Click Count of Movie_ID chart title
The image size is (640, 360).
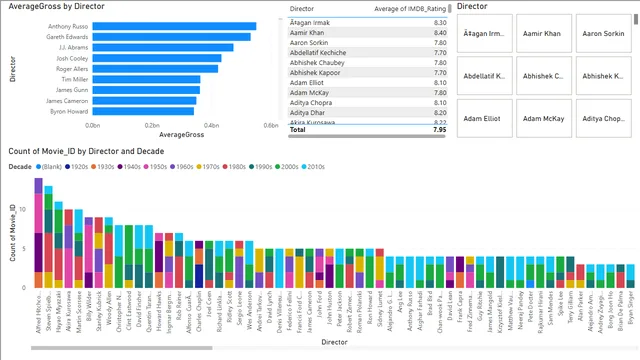[86, 151]
